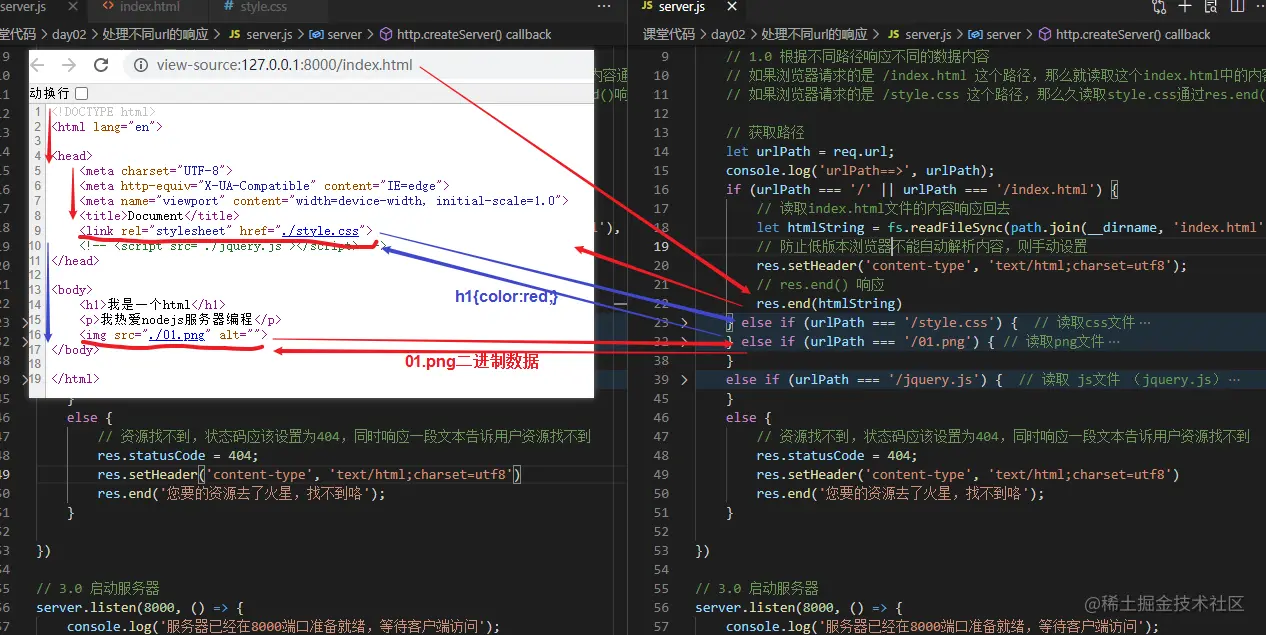Open More Actions menu in left editor
This screenshot has height=635, width=1266.
tap(603, 6)
